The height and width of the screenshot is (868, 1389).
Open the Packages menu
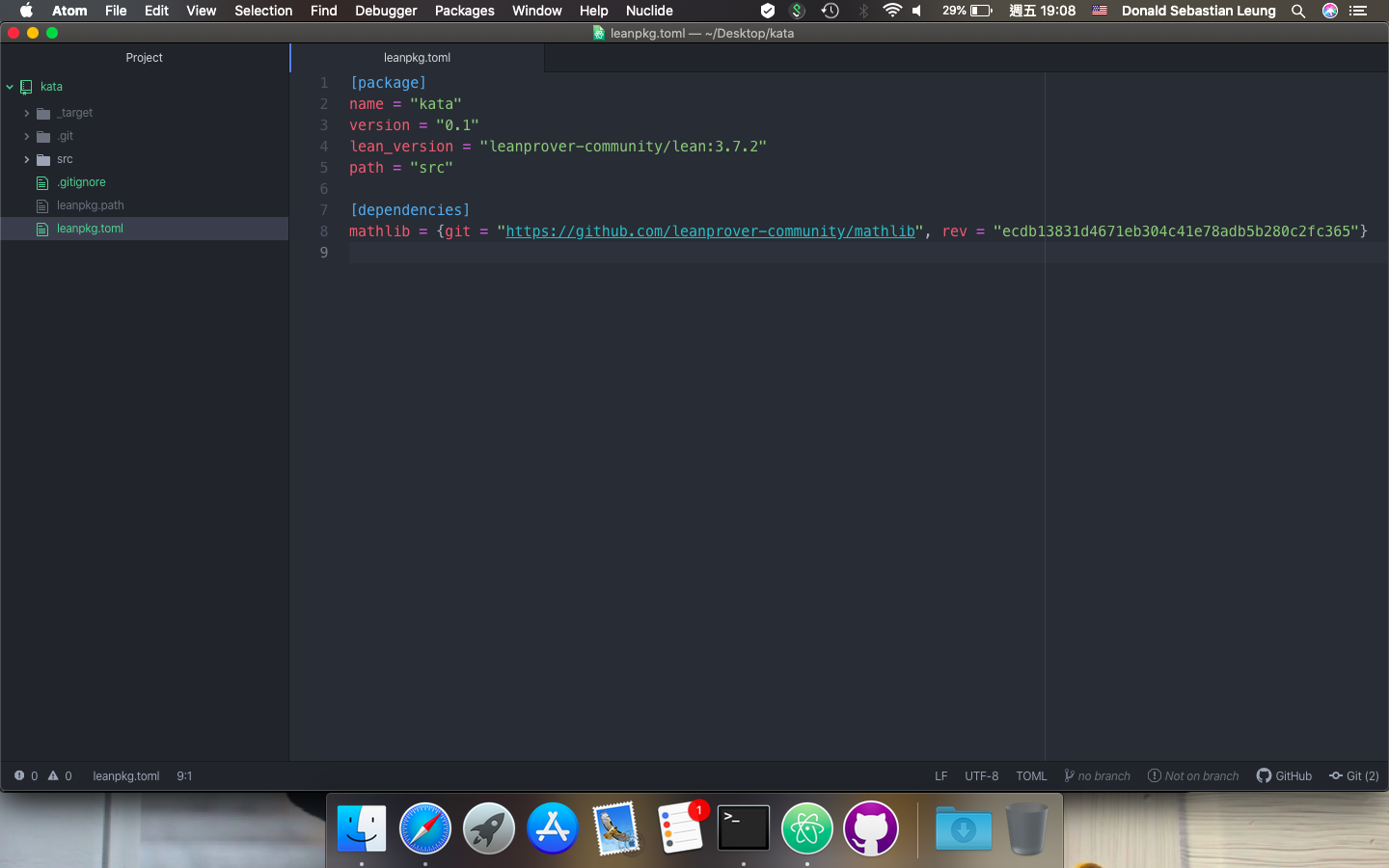tap(464, 11)
